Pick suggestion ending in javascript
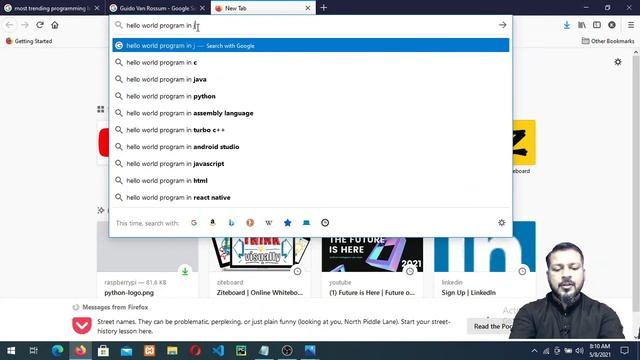640x360 pixels. 311,164
